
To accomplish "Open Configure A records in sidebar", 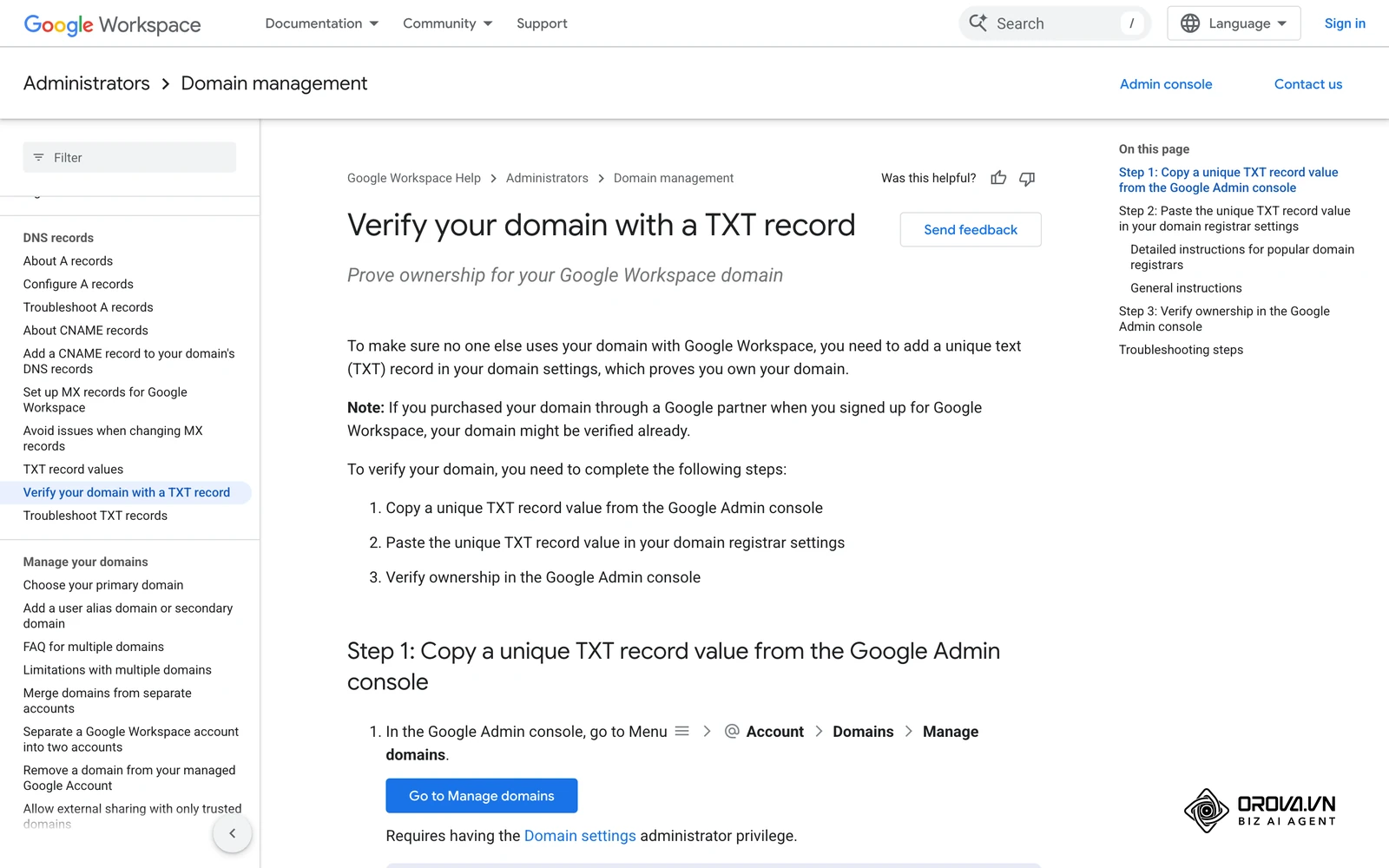I will tap(78, 285).
